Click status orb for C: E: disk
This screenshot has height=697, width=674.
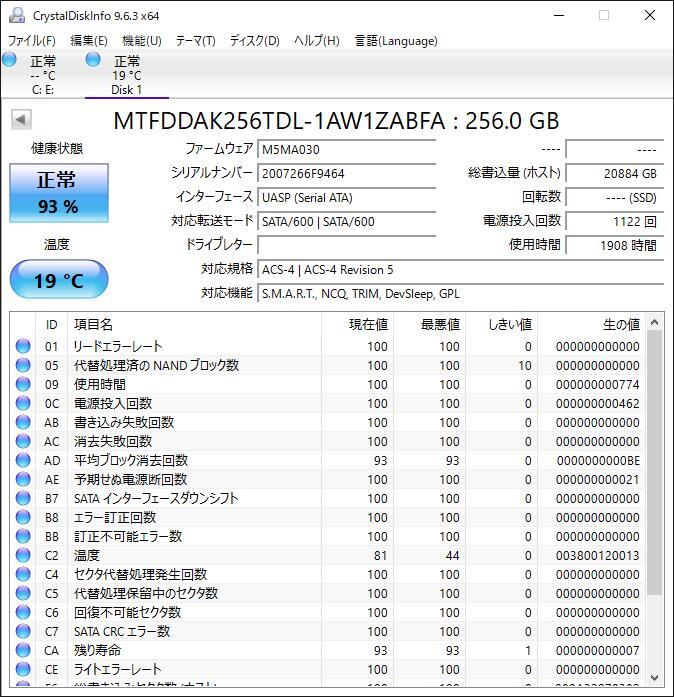[x=9, y=59]
